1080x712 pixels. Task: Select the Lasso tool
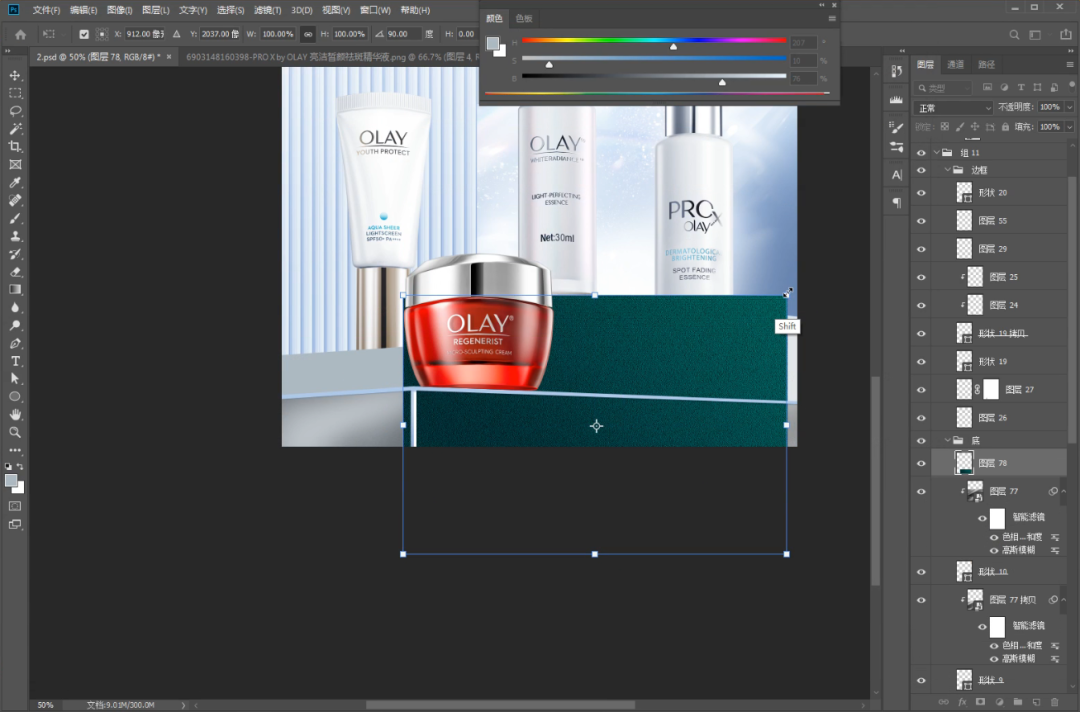click(15, 111)
